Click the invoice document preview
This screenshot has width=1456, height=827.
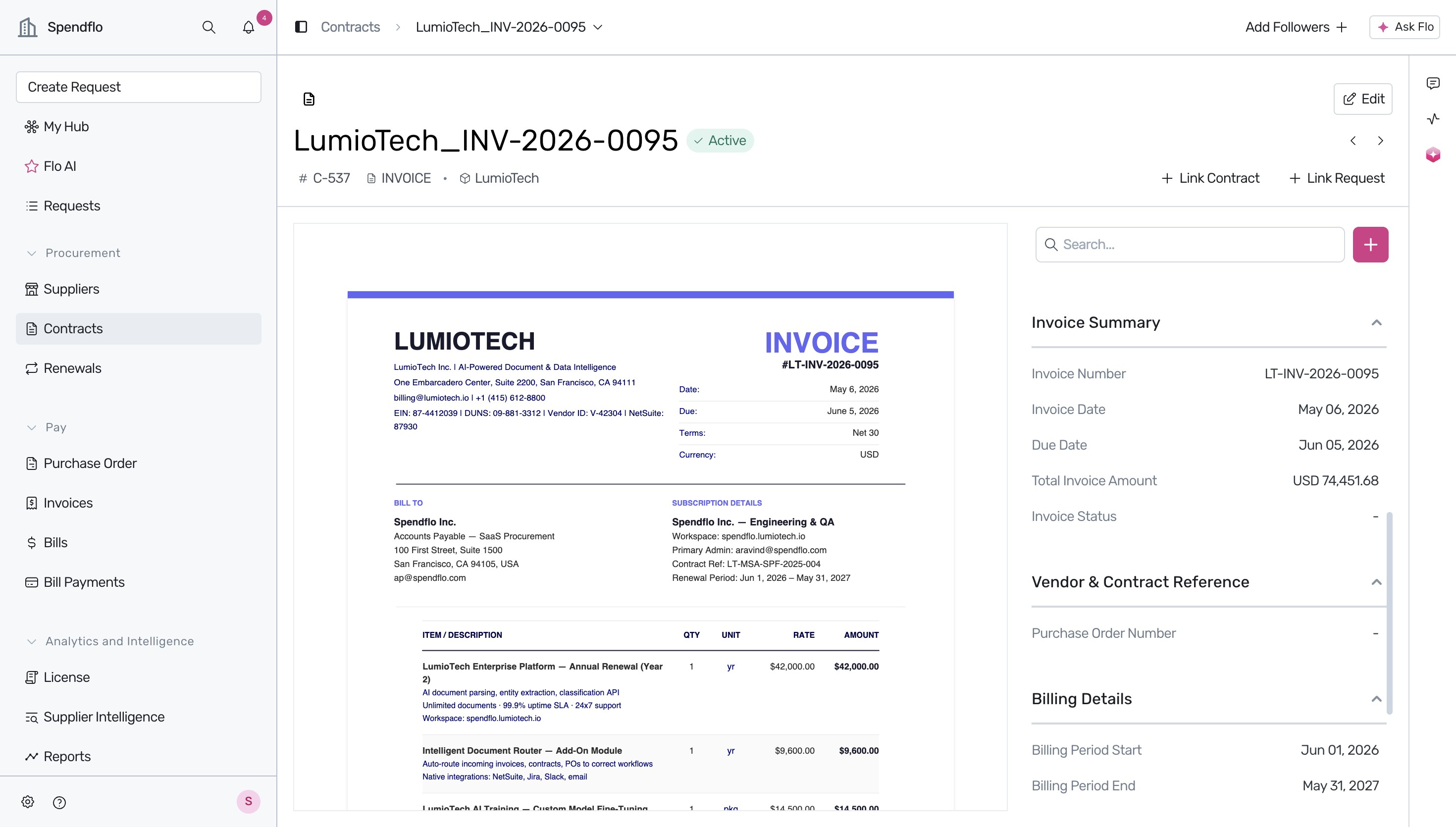pyautogui.click(x=650, y=517)
